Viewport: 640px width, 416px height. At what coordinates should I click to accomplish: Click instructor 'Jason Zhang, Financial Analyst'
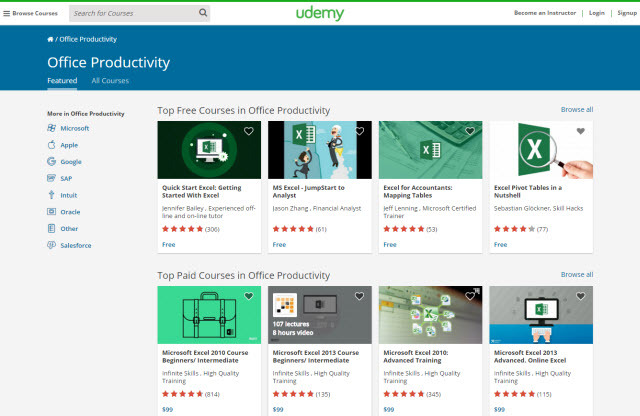[317, 208]
